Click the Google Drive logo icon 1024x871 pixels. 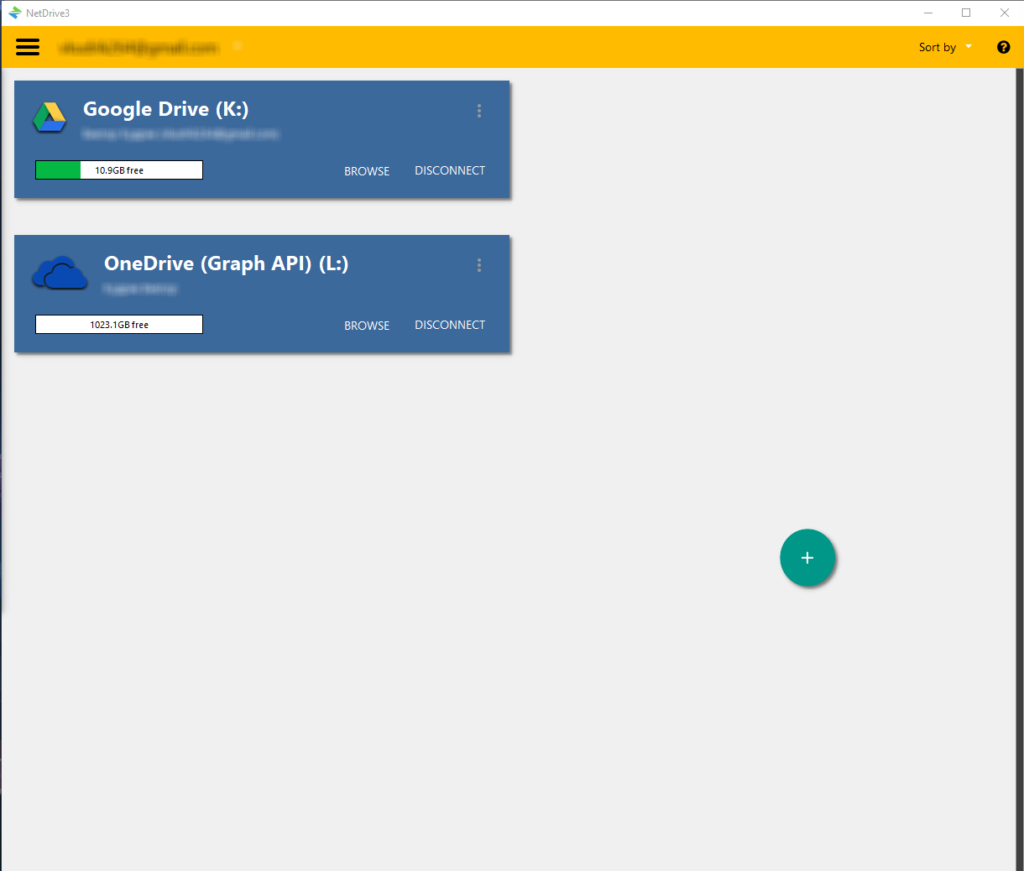49,117
